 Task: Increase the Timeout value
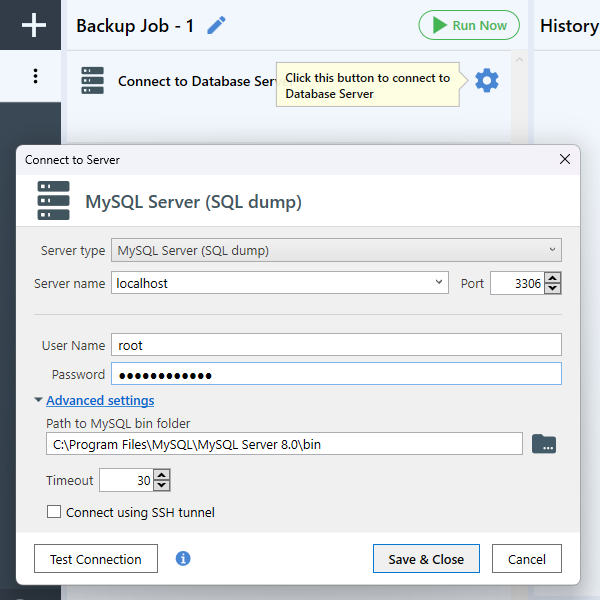tap(162, 475)
